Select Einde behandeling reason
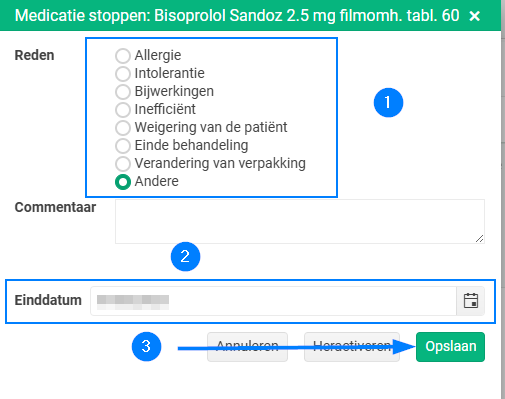Screen dimensions: 505x399 coord(123,145)
